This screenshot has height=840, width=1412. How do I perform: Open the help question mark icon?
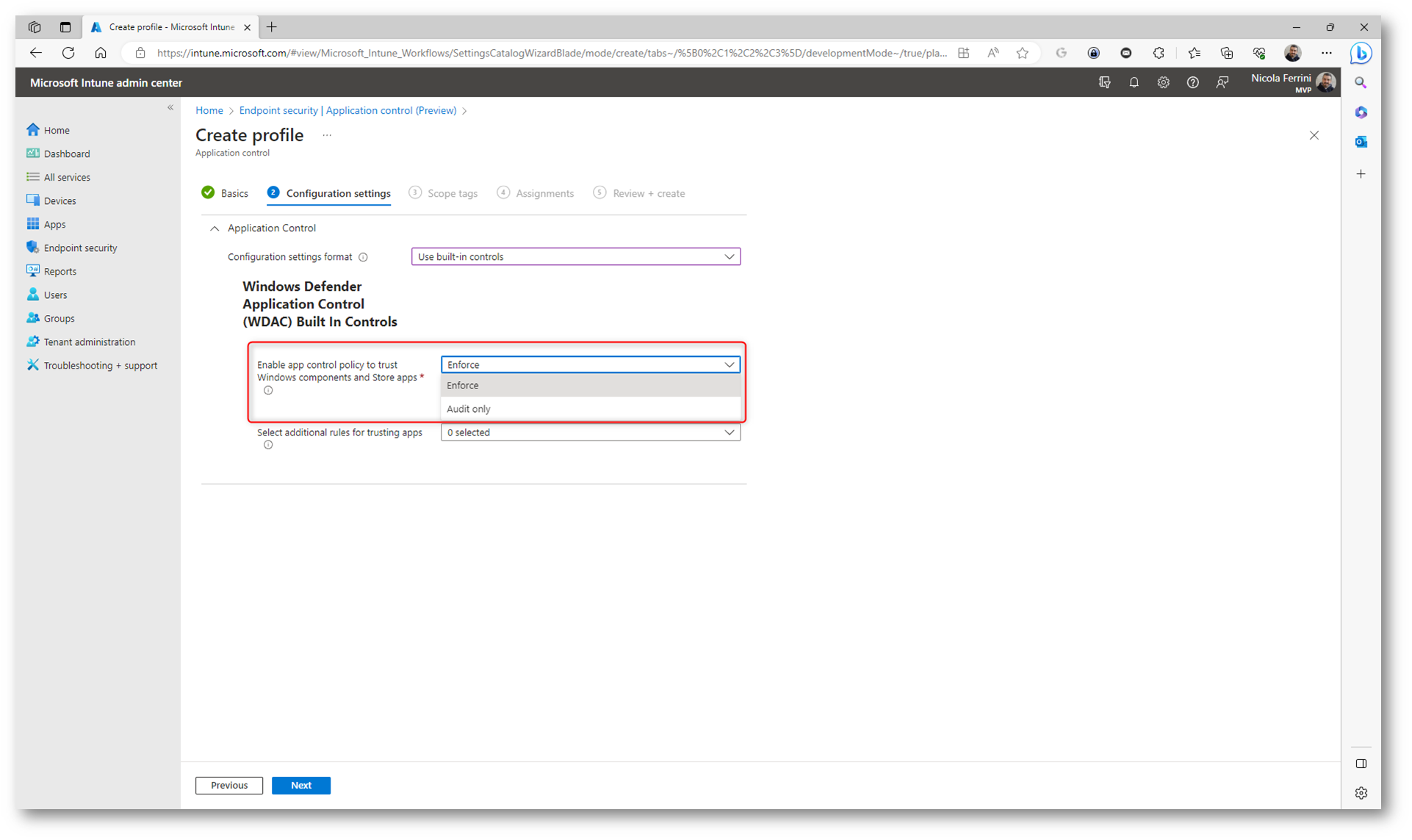(x=1192, y=82)
